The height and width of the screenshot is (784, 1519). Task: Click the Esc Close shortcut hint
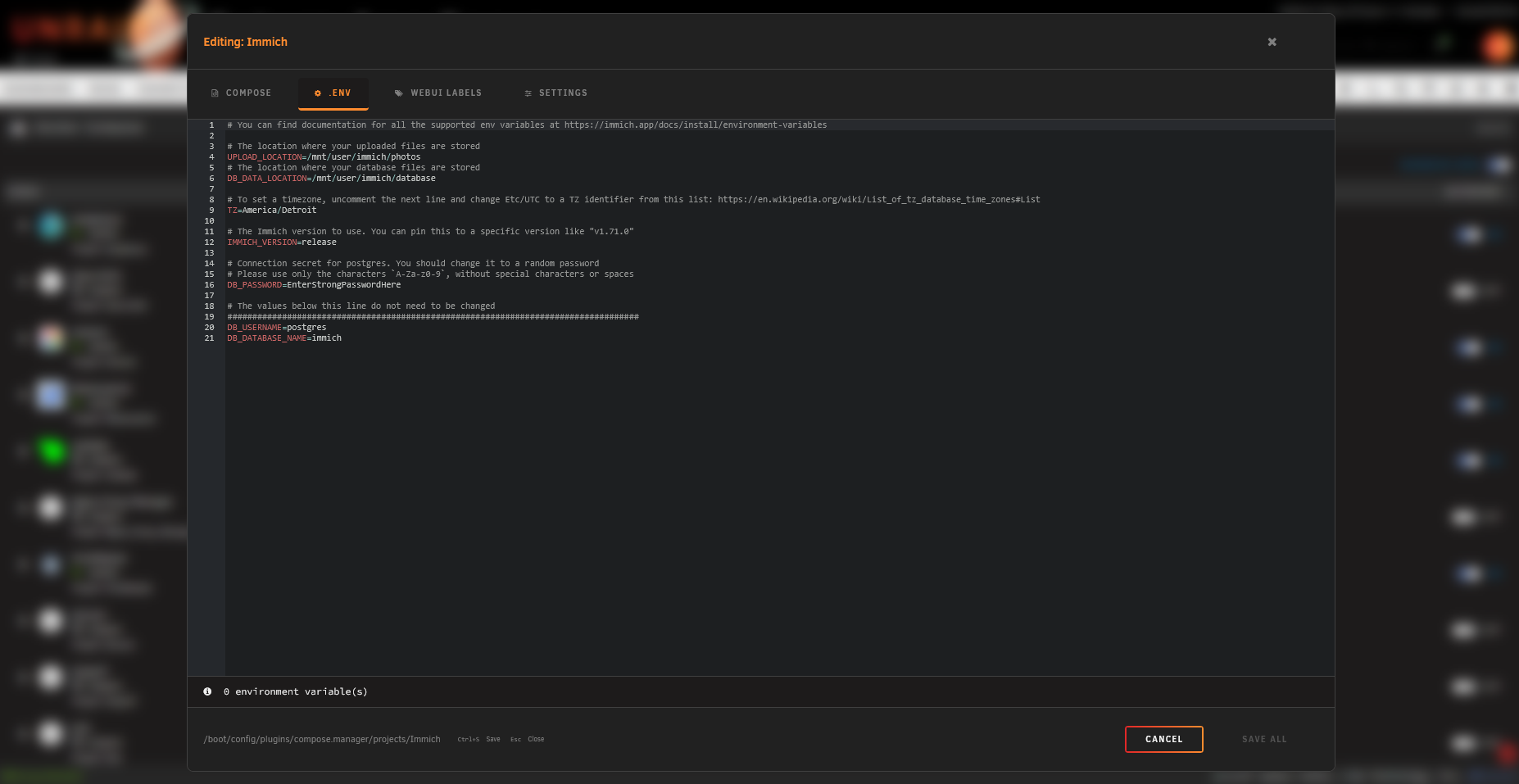(x=527, y=740)
